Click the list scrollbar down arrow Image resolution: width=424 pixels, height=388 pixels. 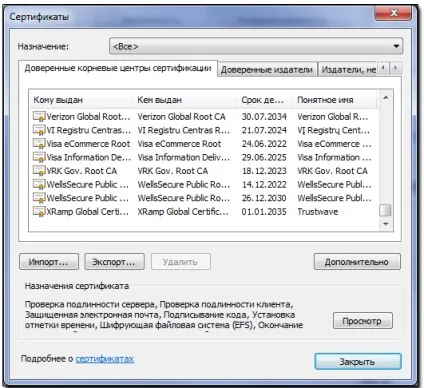[x=386, y=224]
